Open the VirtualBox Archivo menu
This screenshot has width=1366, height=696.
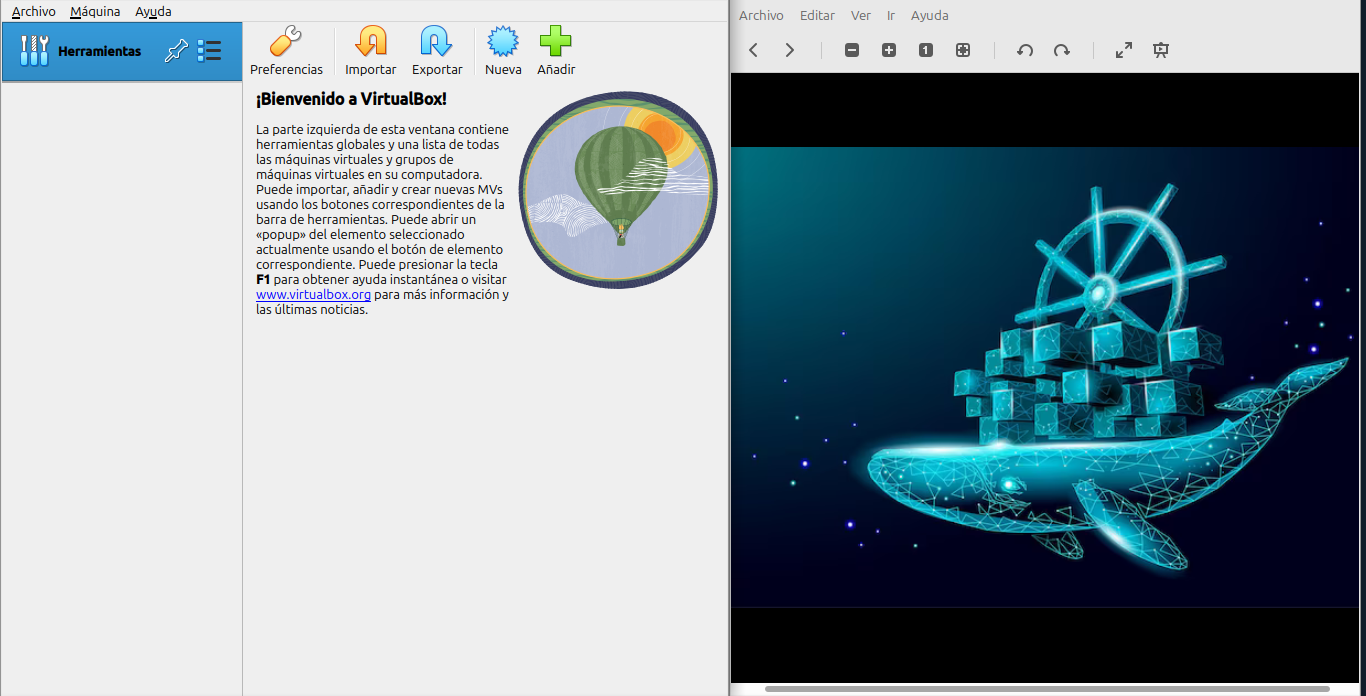click(x=34, y=11)
